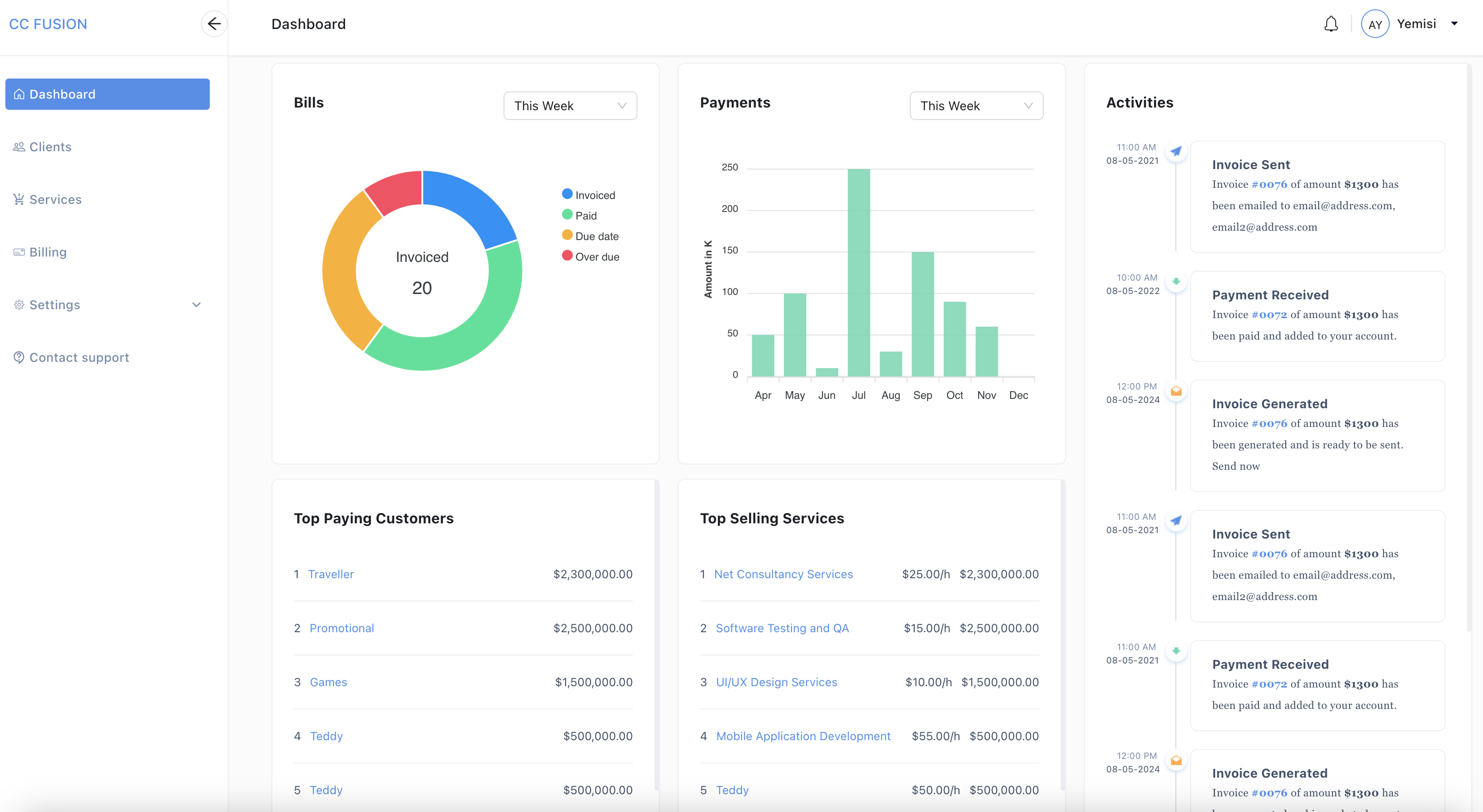Open Mobile Application Development link
Viewport: 1483px width, 812px height.
coord(803,736)
